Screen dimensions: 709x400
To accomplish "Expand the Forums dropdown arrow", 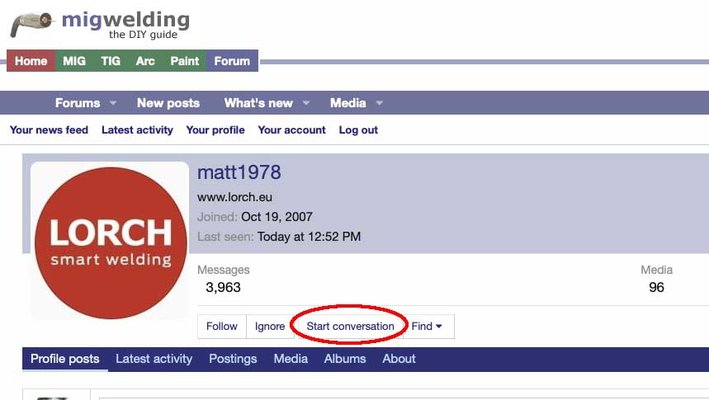I will tap(113, 103).
